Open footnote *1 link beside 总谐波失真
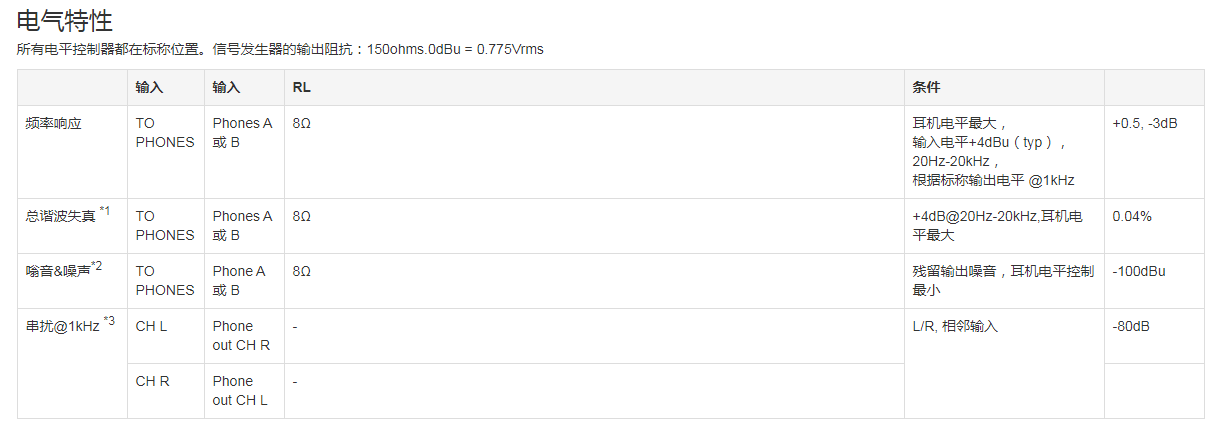Image resolution: width=1218 pixels, height=430 pixels. pyautogui.click(x=105, y=211)
